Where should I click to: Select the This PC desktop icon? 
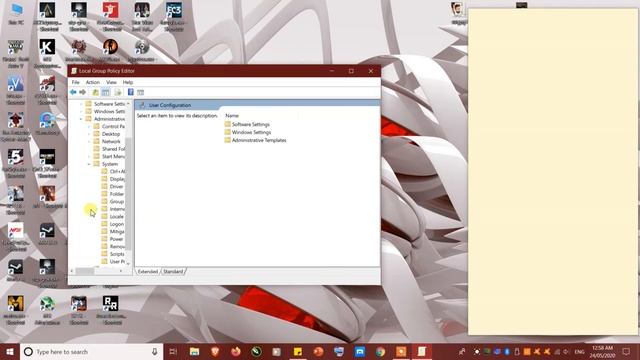(x=16, y=13)
